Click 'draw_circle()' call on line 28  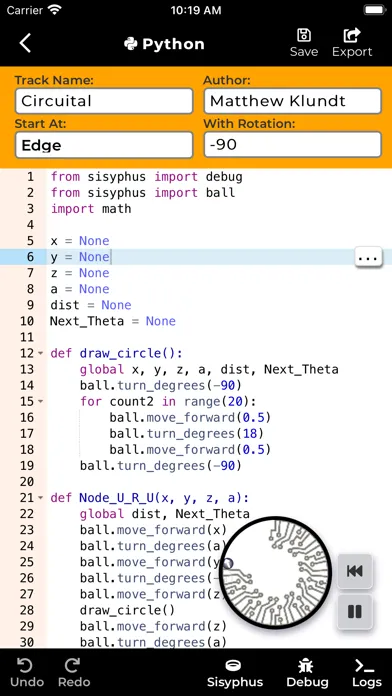coord(127,610)
